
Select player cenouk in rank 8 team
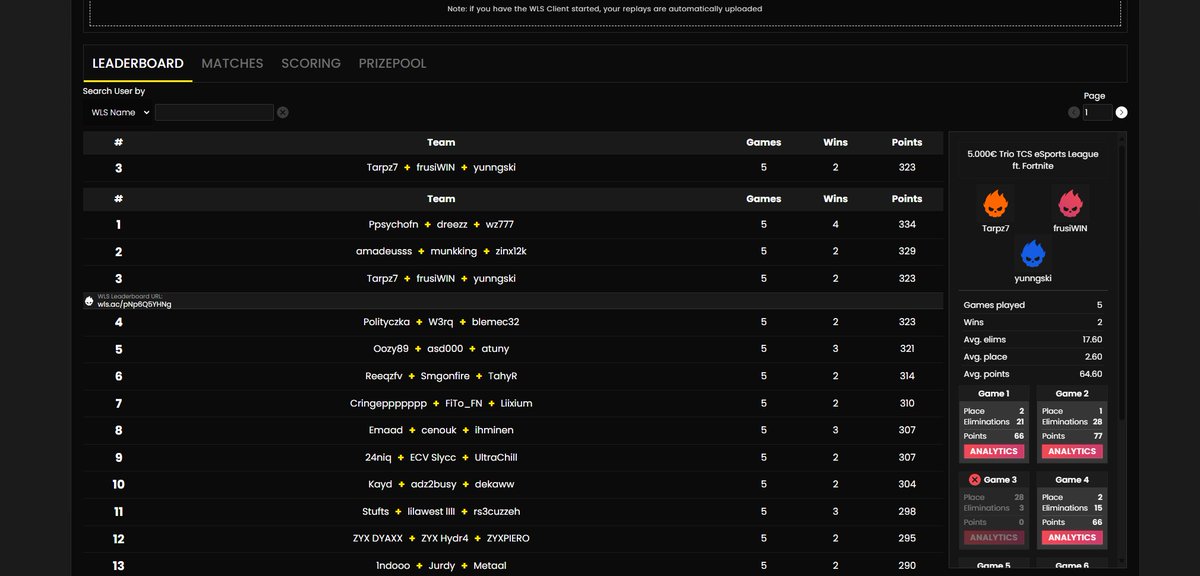439,430
